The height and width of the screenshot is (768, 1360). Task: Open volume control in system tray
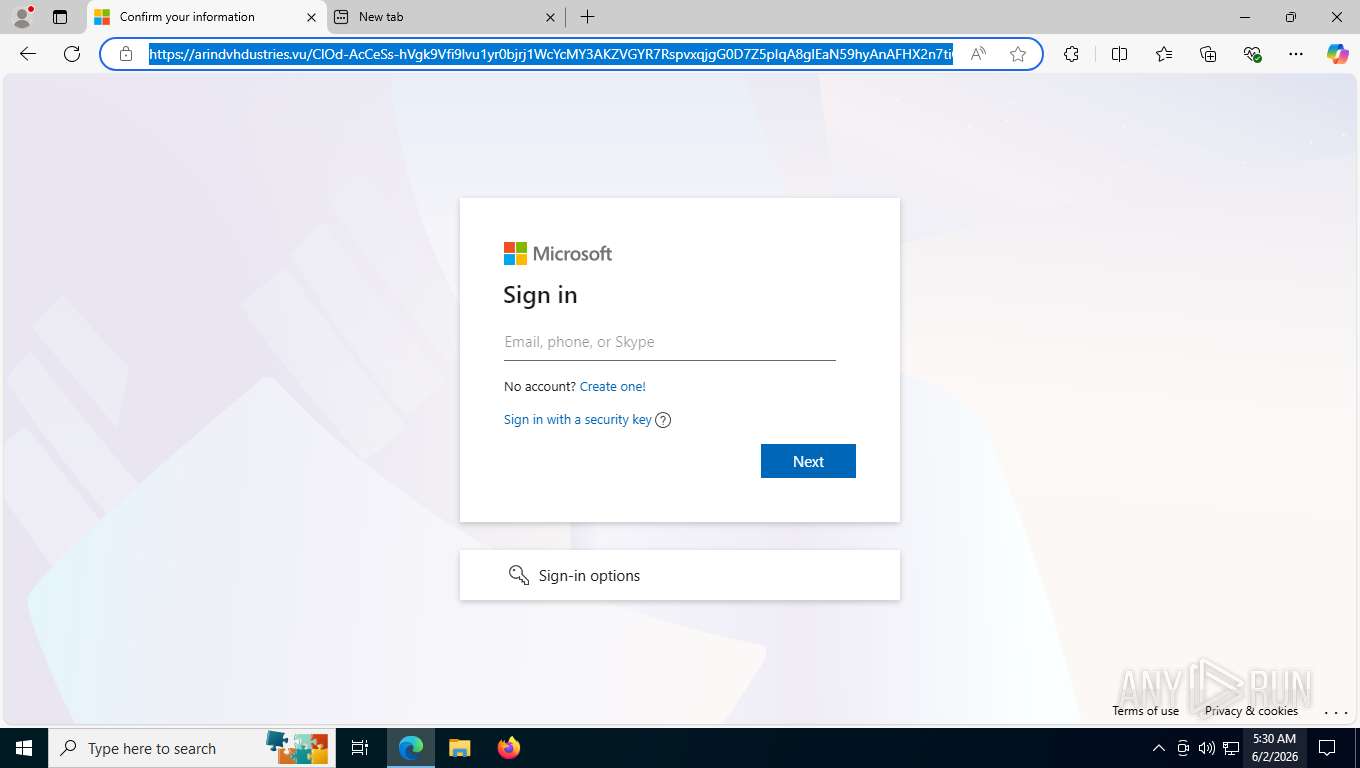pos(1207,748)
